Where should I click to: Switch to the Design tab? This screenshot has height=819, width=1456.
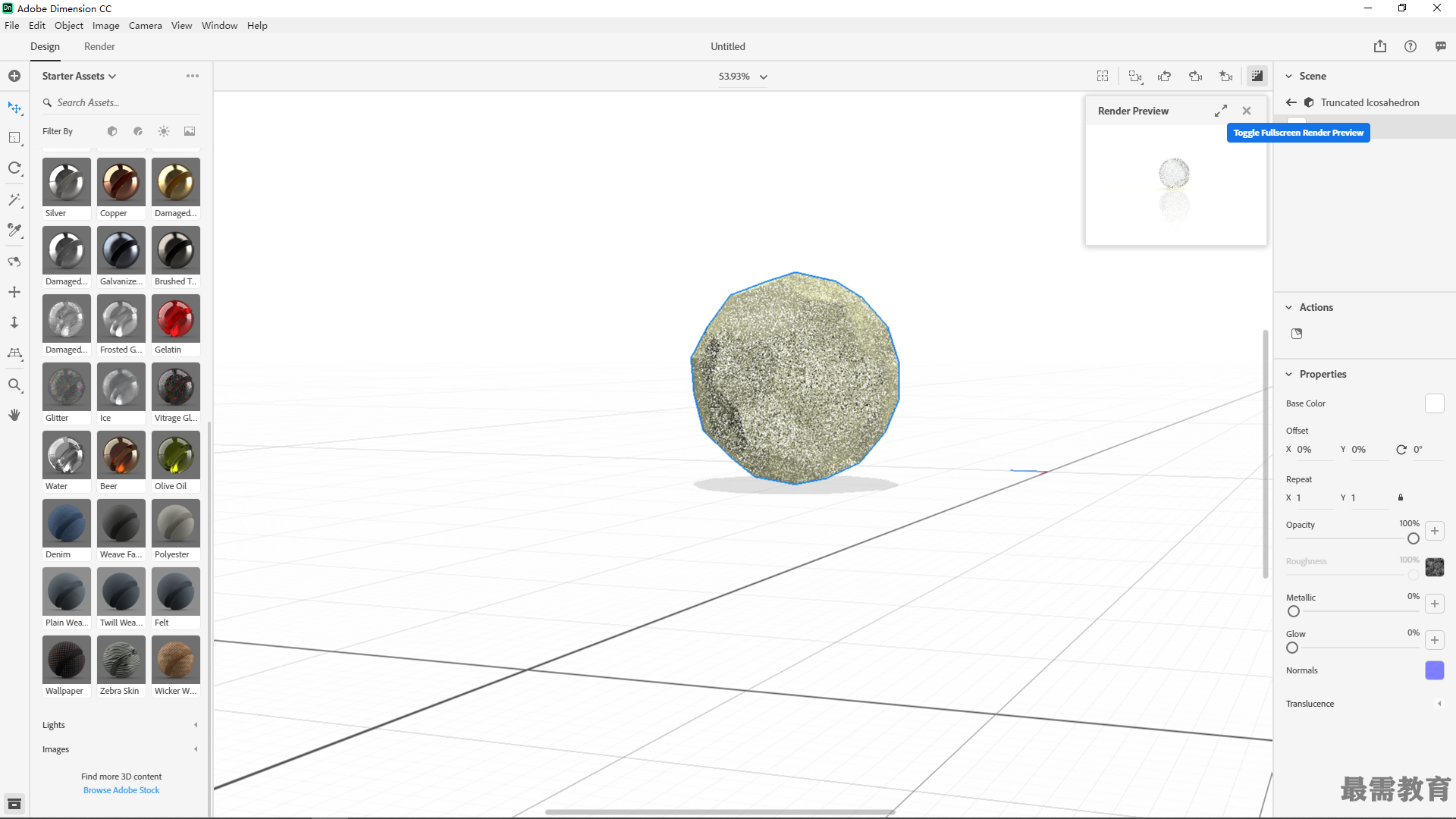pyautogui.click(x=45, y=46)
